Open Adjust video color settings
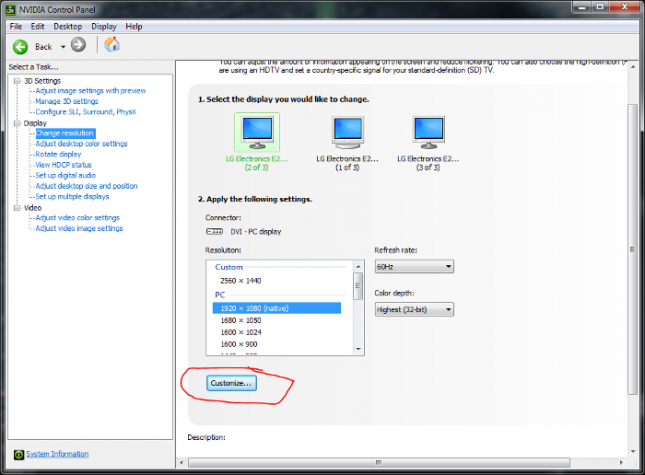This screenshot has height=475, width=645. pyautogui.click(x=77, y=218)
